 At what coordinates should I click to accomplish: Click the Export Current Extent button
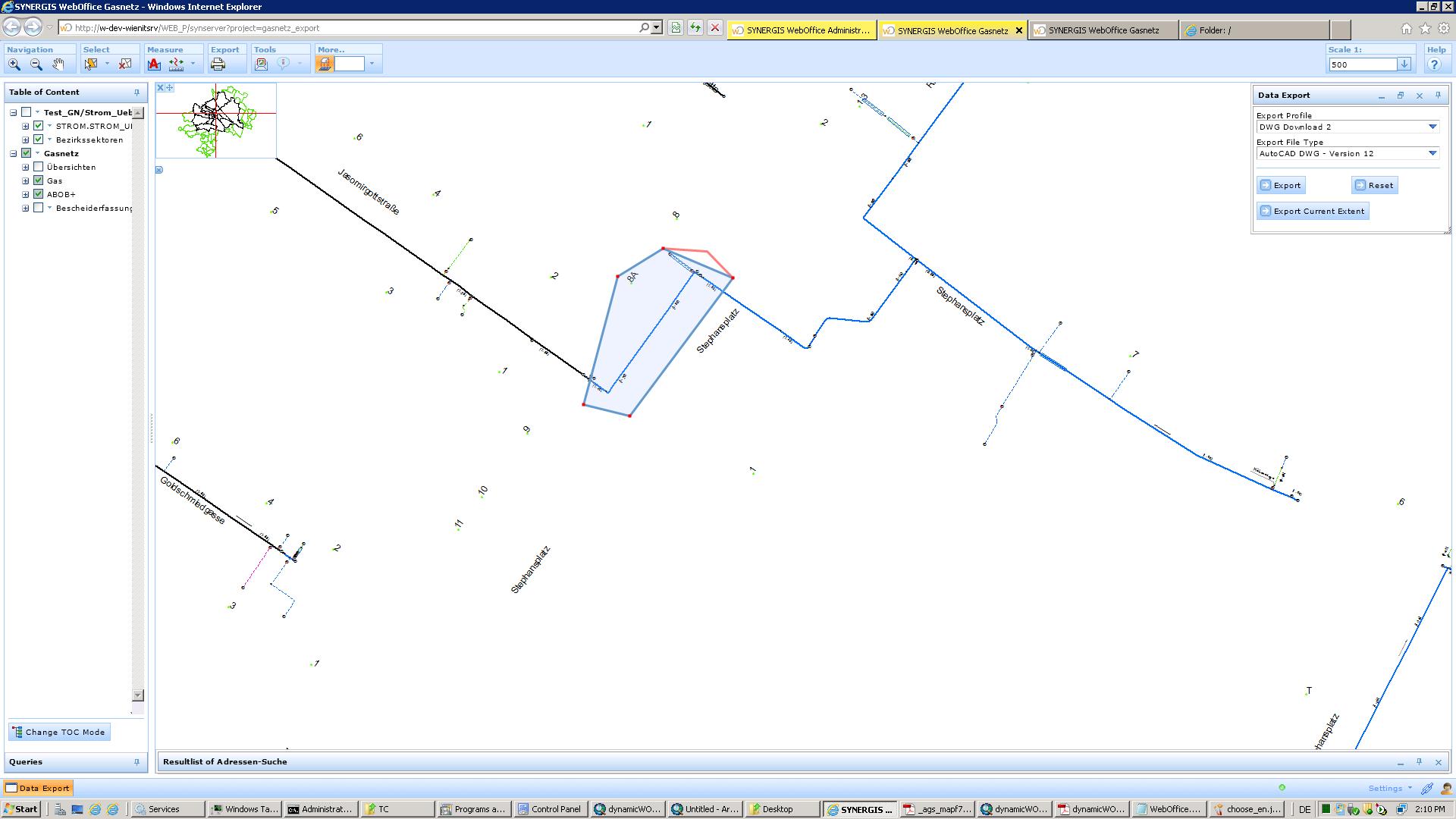pyautogui.click(x=1313, y=212)
